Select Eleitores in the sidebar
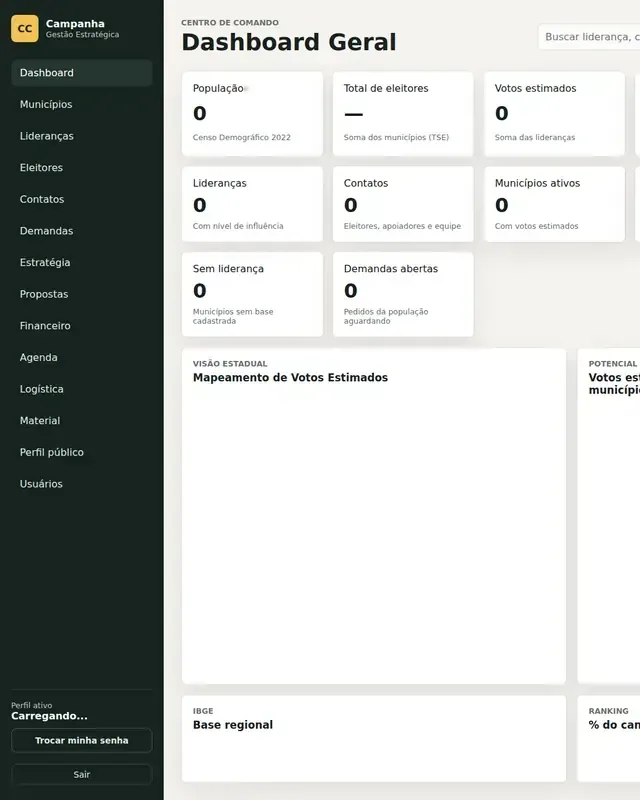 point(82,168)
